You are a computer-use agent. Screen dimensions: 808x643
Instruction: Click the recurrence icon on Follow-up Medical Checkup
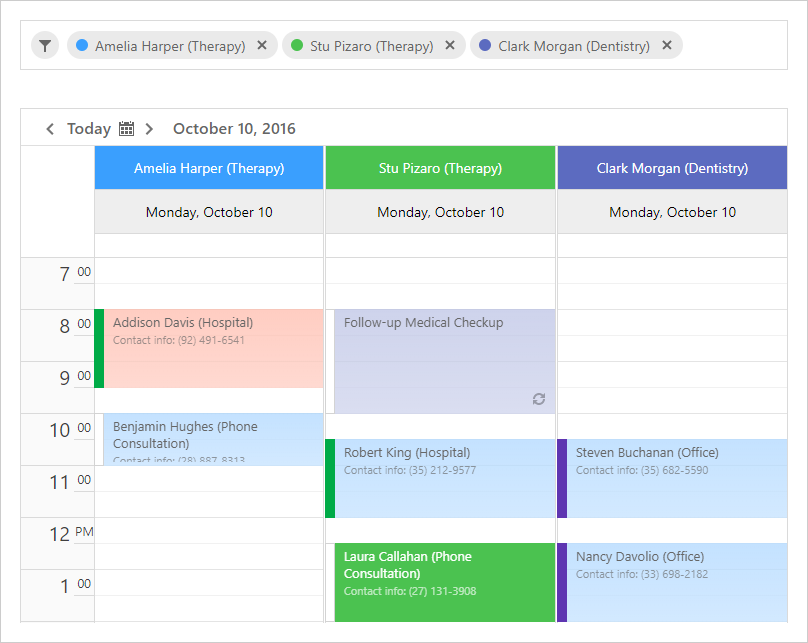pyautogui.click(x=539, y=399)
